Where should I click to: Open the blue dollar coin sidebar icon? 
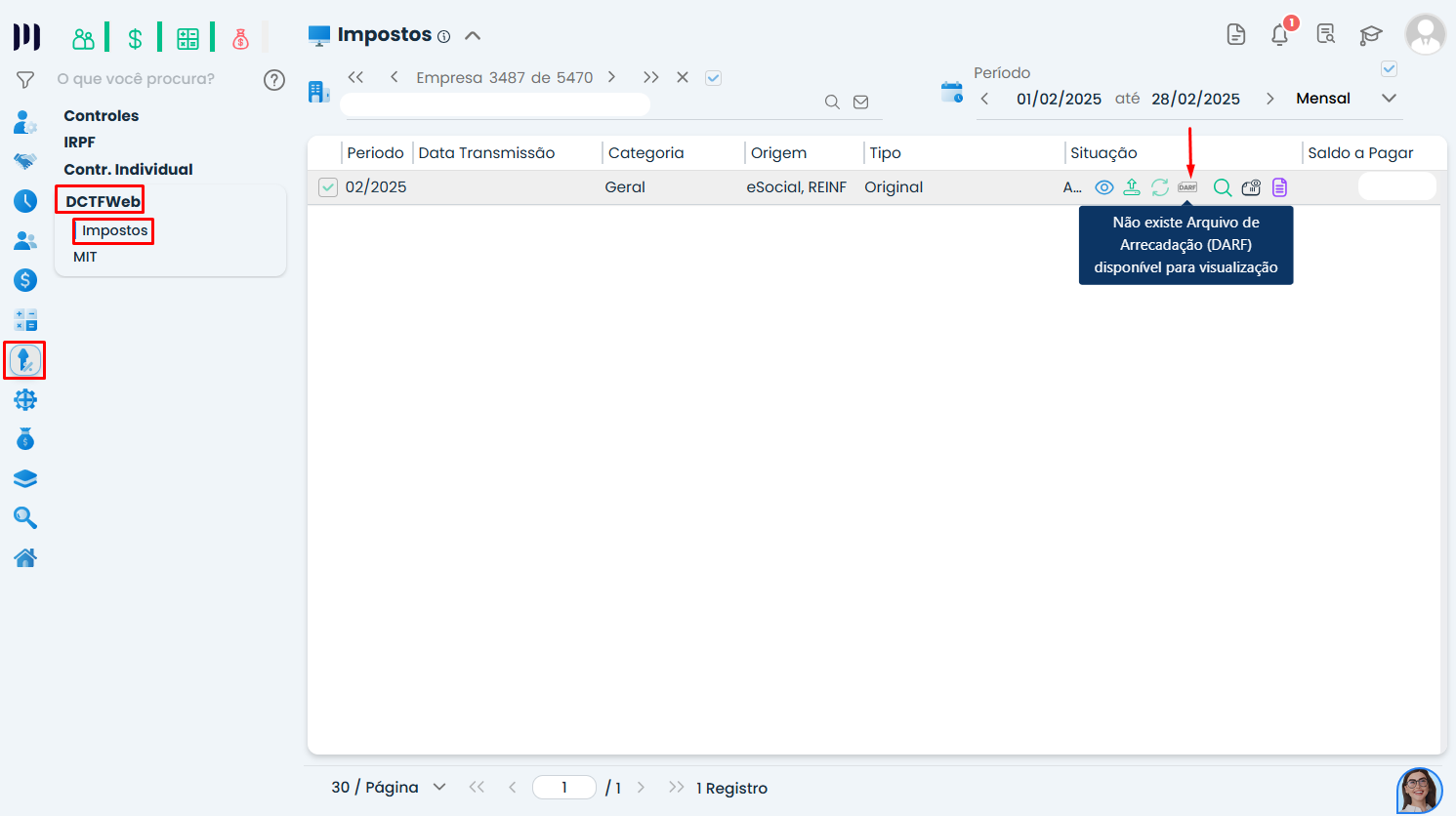[25, 280]
